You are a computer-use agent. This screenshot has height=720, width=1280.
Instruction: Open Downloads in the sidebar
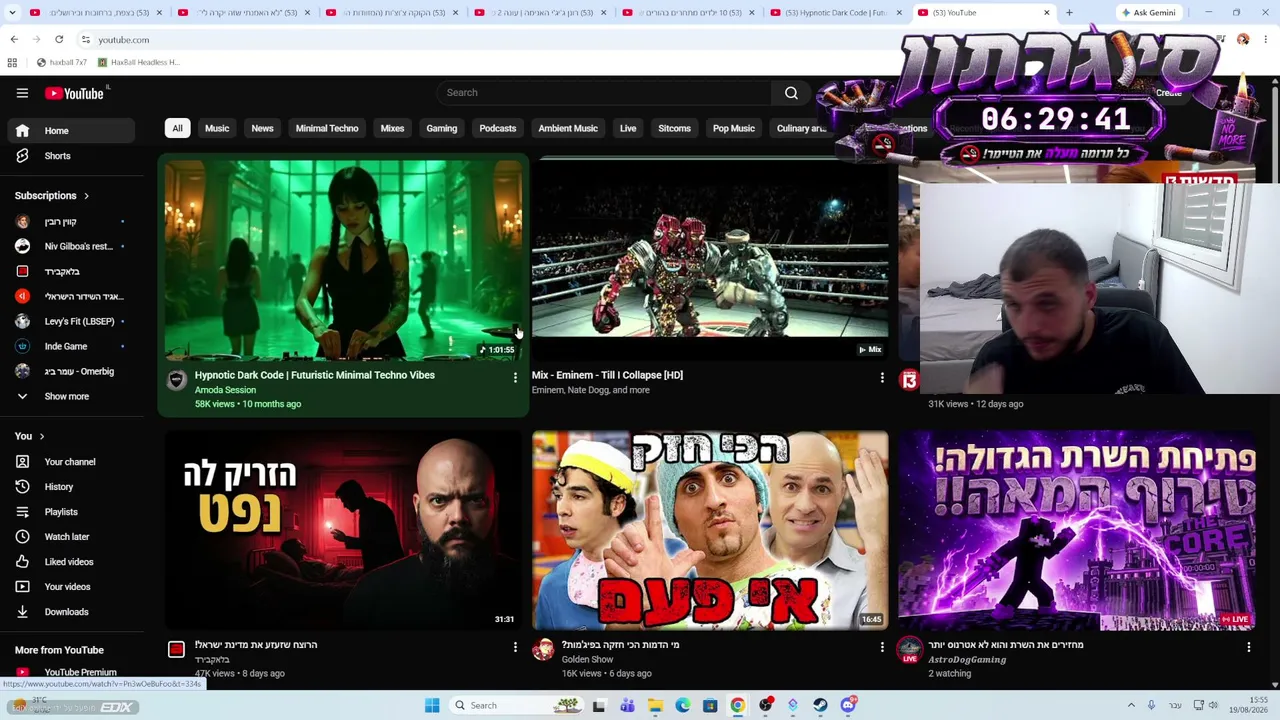(x=70, y=612)
